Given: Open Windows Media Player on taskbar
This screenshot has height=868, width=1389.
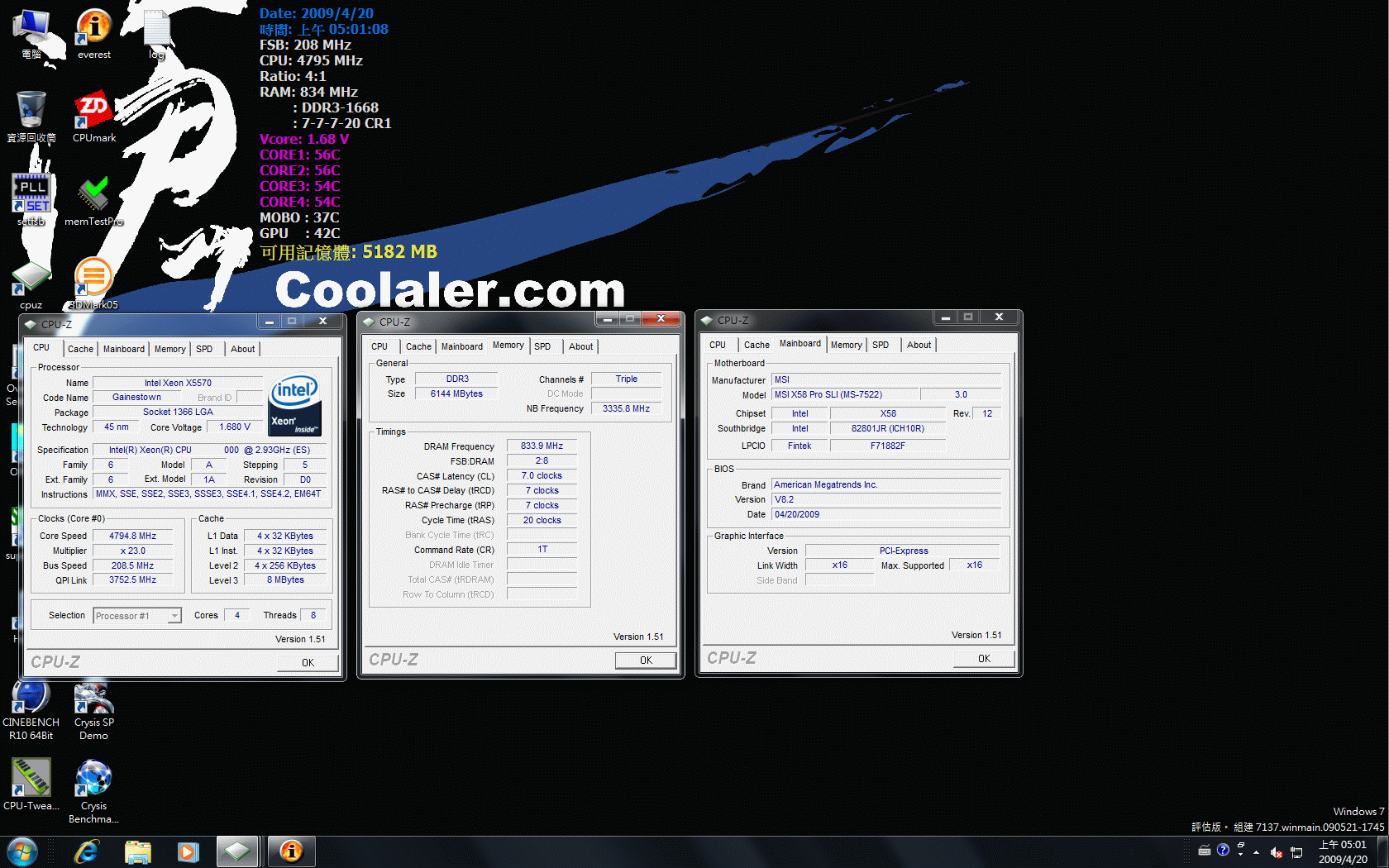Looking at the screenshot, I should tap(188, 851).
